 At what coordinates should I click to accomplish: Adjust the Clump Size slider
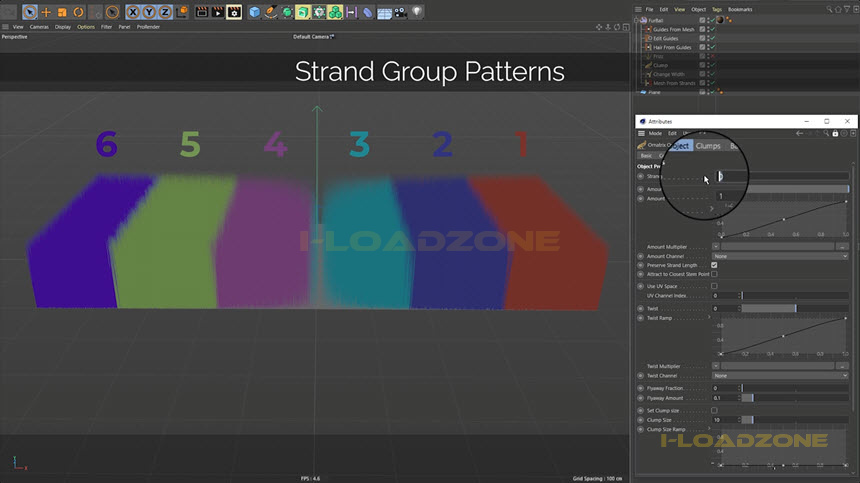[795, 420]
